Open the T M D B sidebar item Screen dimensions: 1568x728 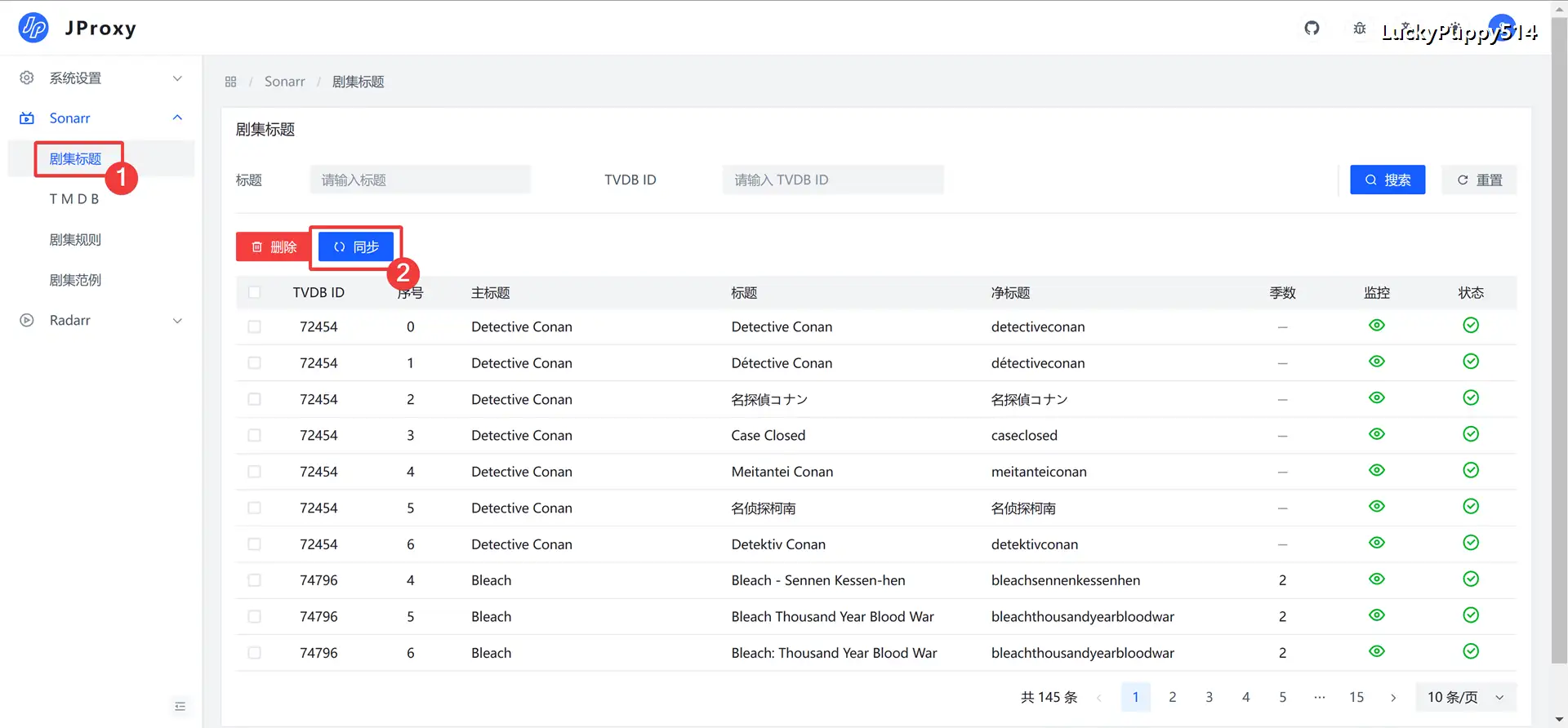point(74,199)
